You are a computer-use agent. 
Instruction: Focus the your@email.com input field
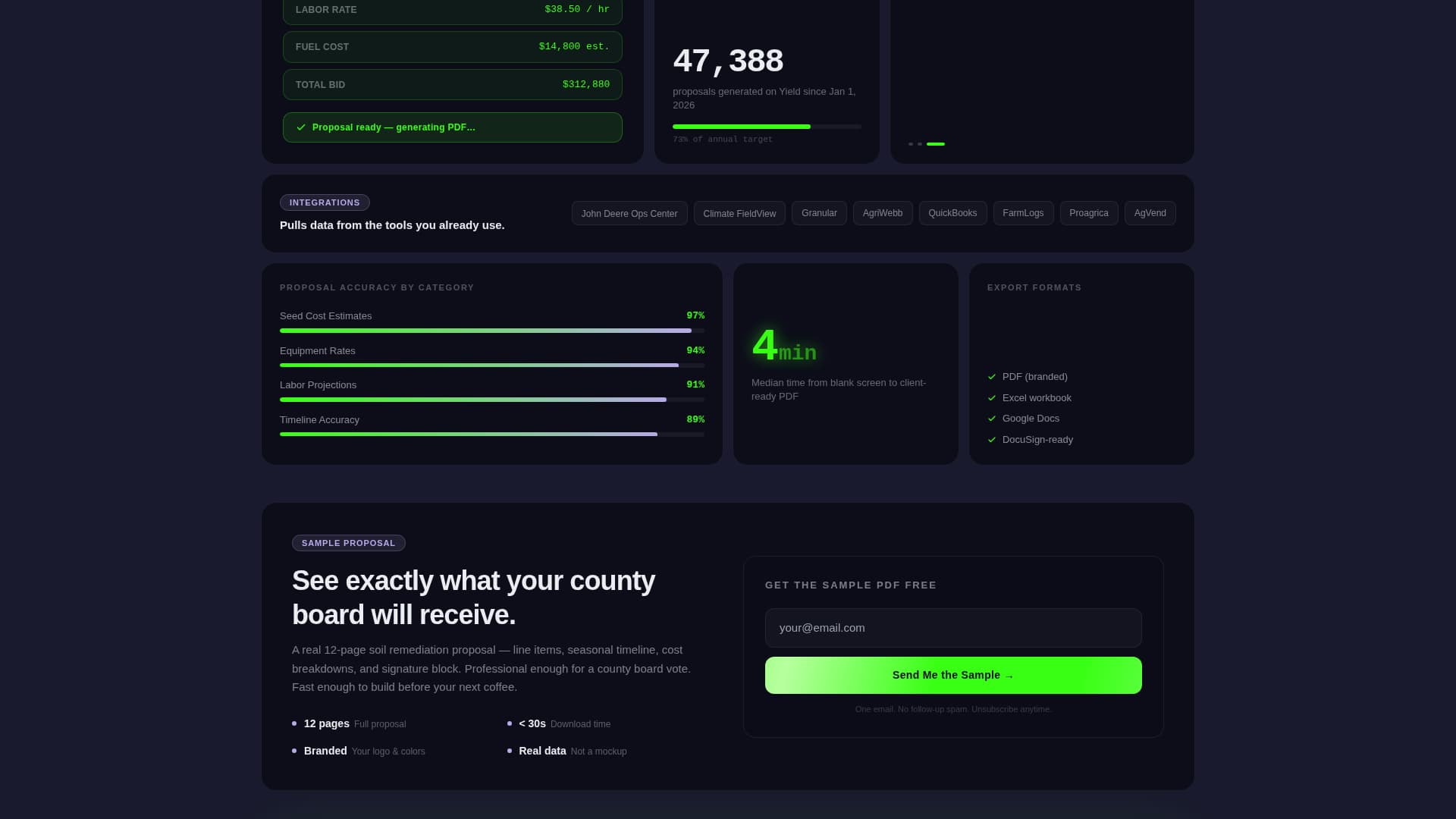[x=953, y=628]
